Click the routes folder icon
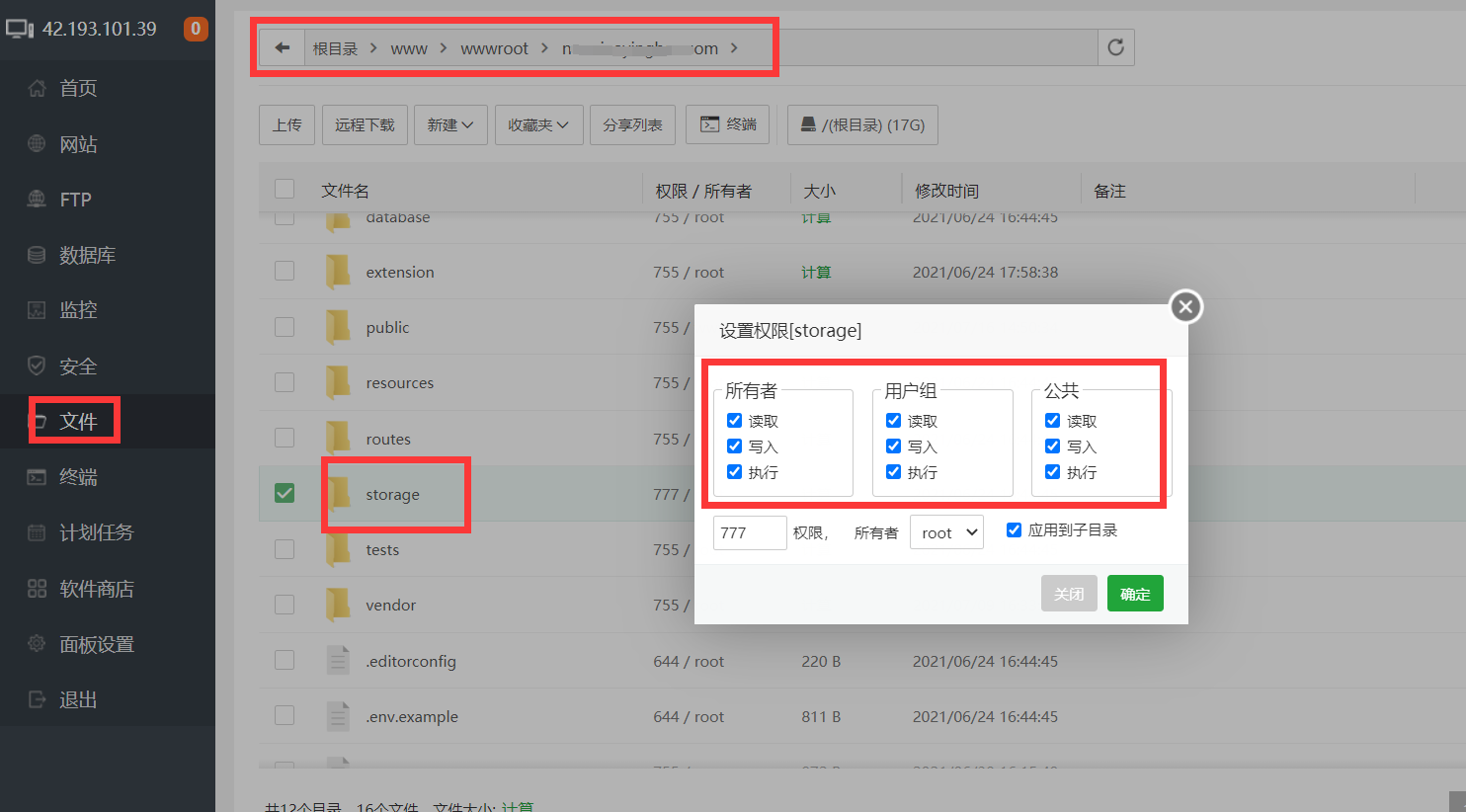 pos(338,439)
